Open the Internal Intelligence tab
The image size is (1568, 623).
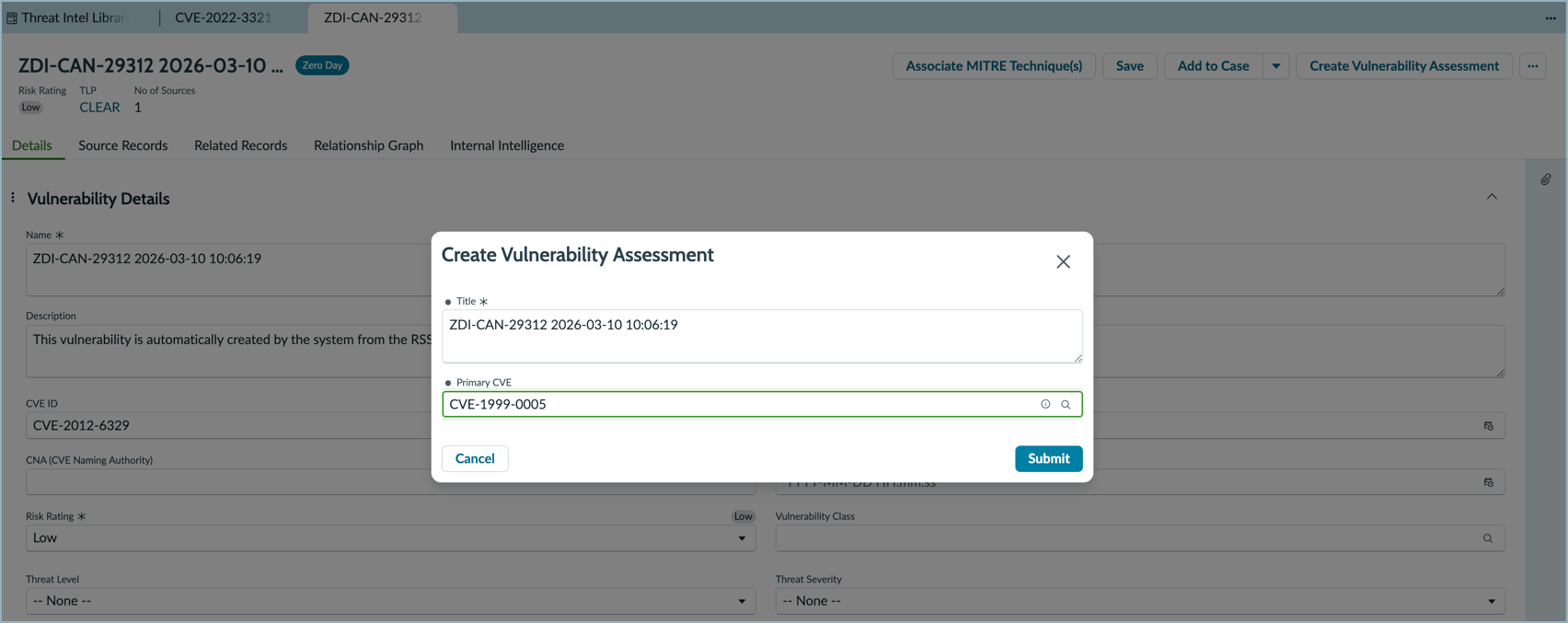coord(507,145)
